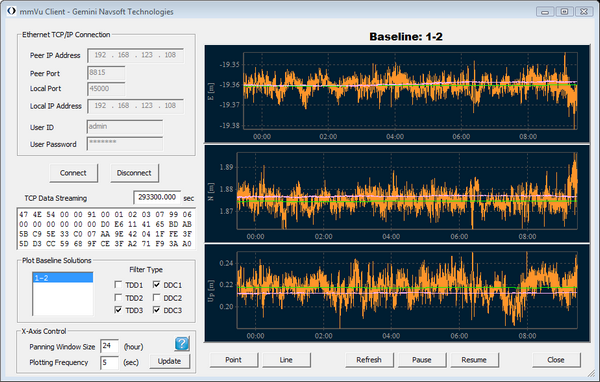Image resolution: width=600 pixels, height=382 pixels.
Task: Switch plot to Line mode
Action: [x=286, y=360]
